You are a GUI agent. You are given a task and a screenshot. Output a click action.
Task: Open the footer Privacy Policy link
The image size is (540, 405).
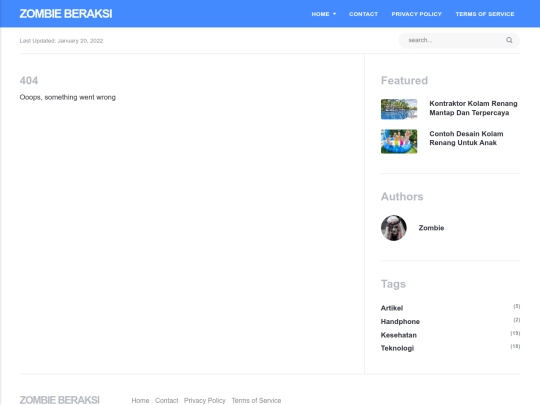click(205, 401)
